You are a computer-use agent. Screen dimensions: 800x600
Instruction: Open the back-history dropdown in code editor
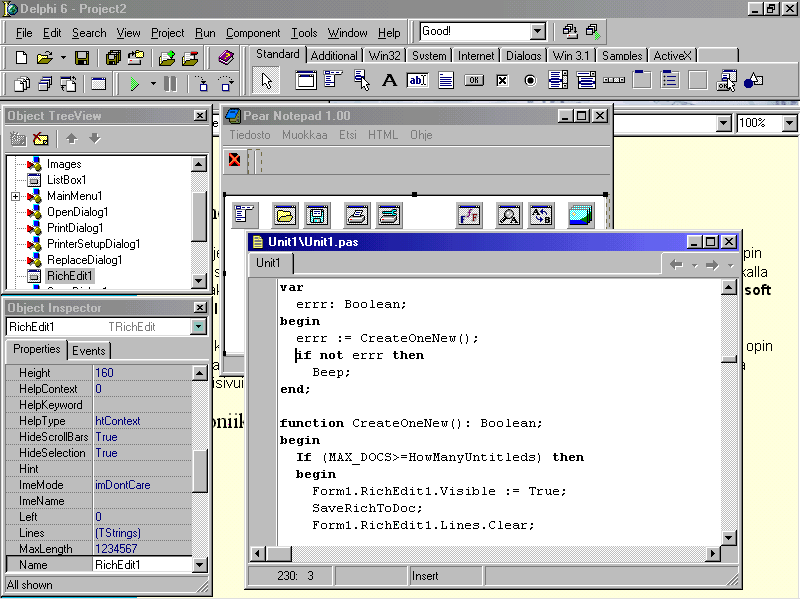(x=694, y=265)
